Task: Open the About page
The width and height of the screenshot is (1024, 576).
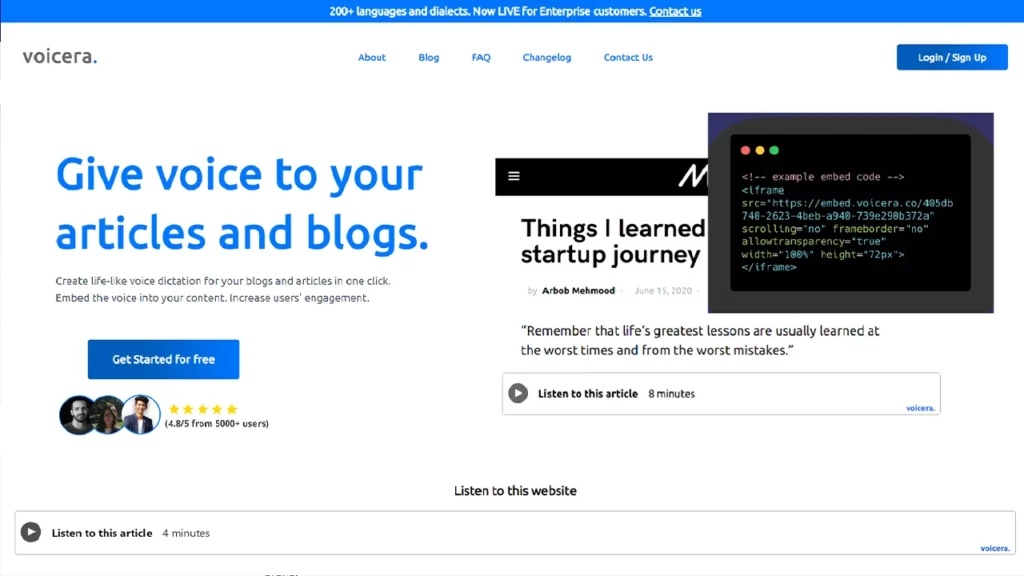Action: coord(372,58)
